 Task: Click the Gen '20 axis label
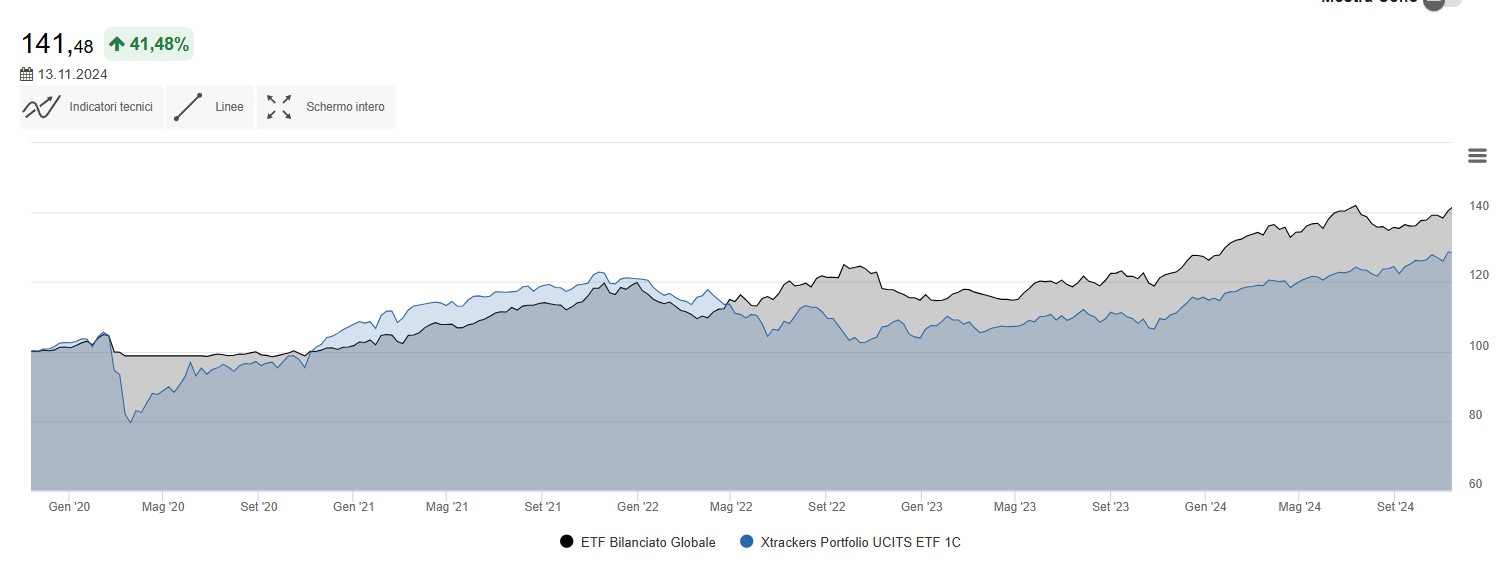click(69, 507)
